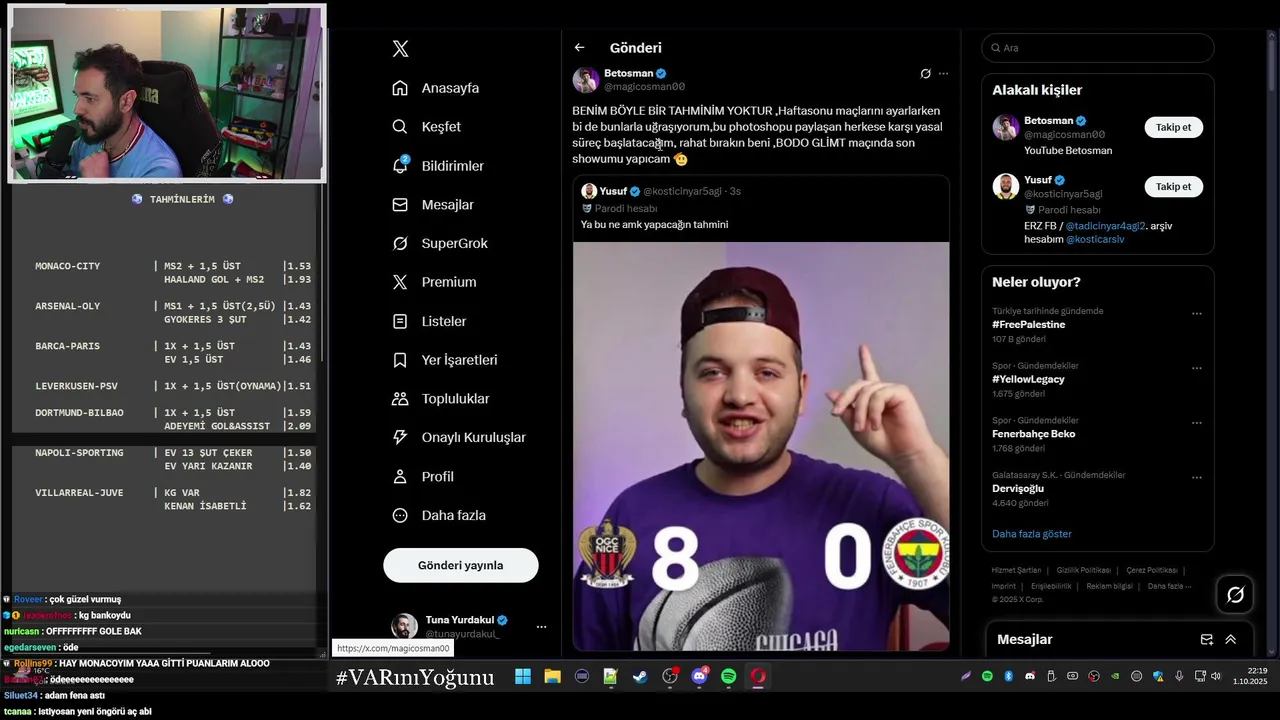This screenshot has width=1280, height=720.
Task: Click the X logo in sidebar
Action: click(400, 48)
